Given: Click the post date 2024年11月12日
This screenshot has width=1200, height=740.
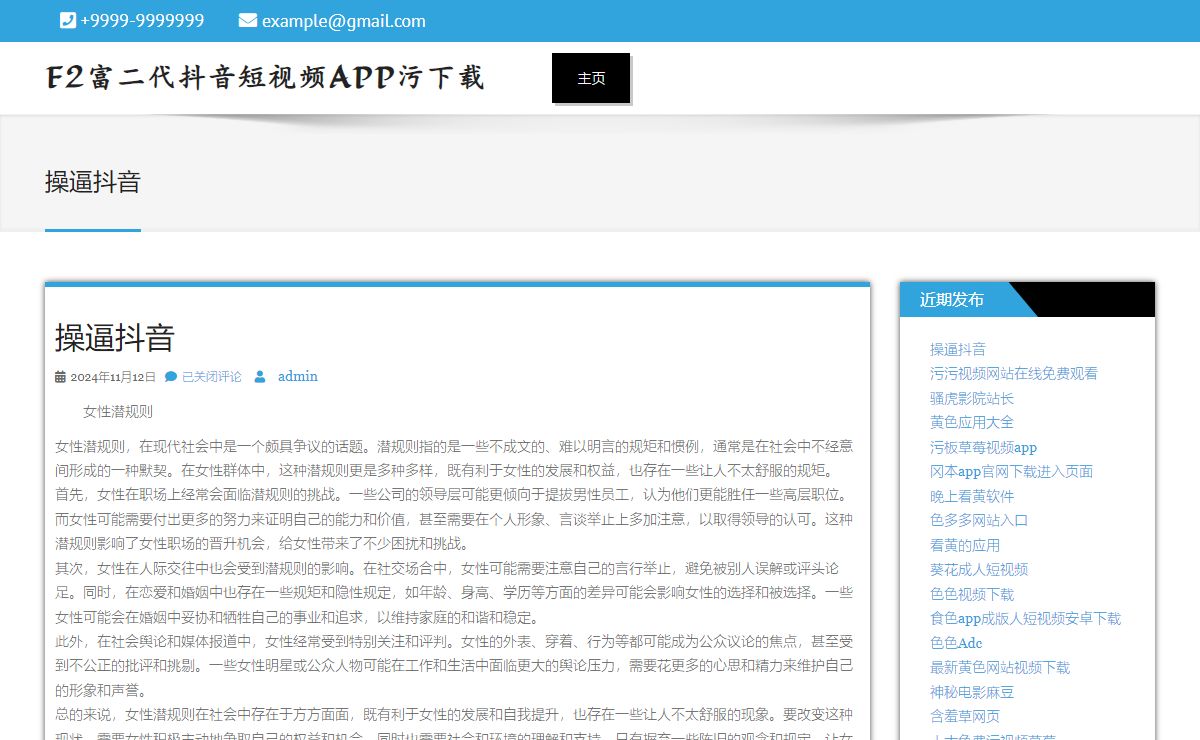Looking at the screenshot, I should (x=113, y=377).
